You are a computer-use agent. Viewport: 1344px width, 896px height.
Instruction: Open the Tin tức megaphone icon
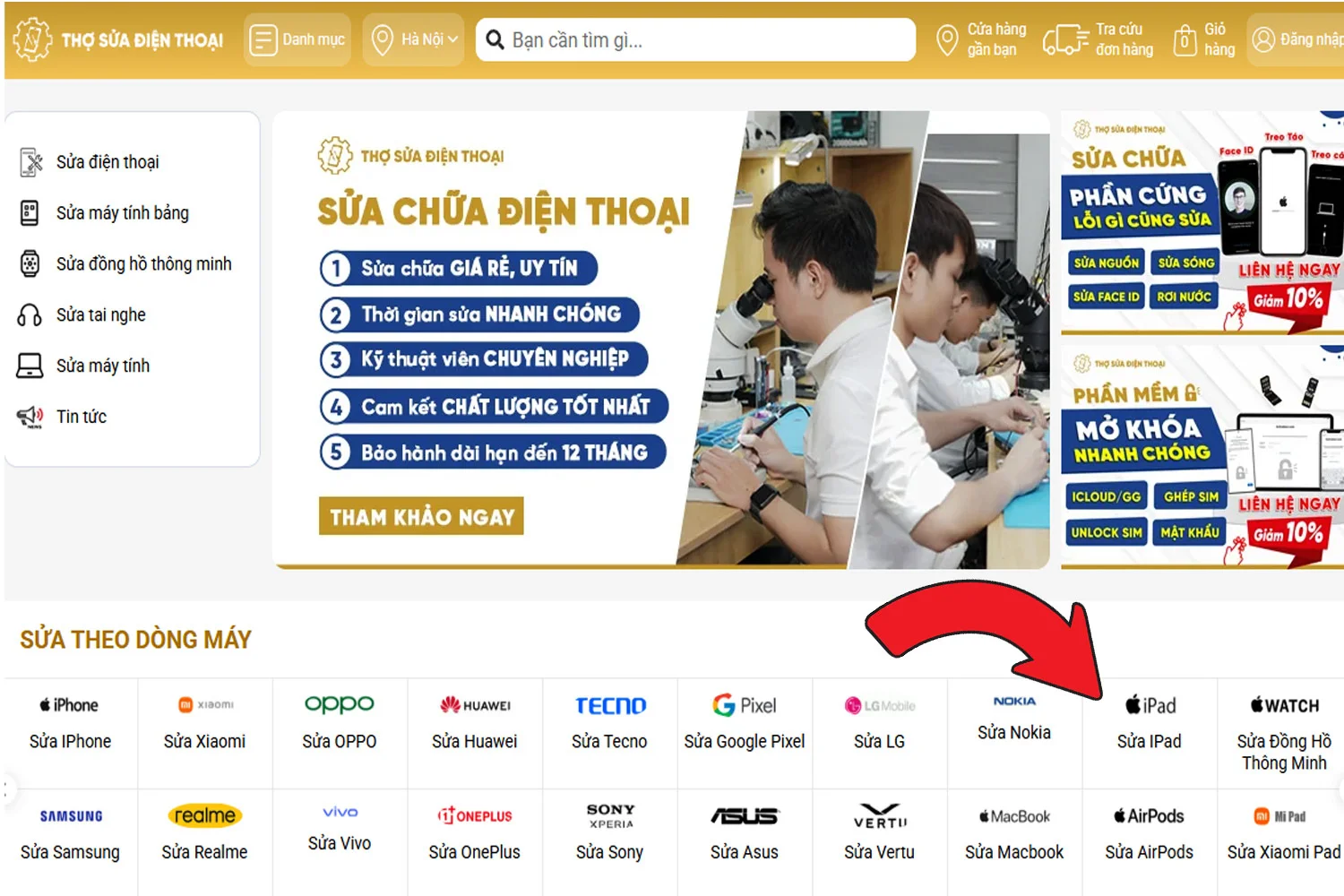30,417
